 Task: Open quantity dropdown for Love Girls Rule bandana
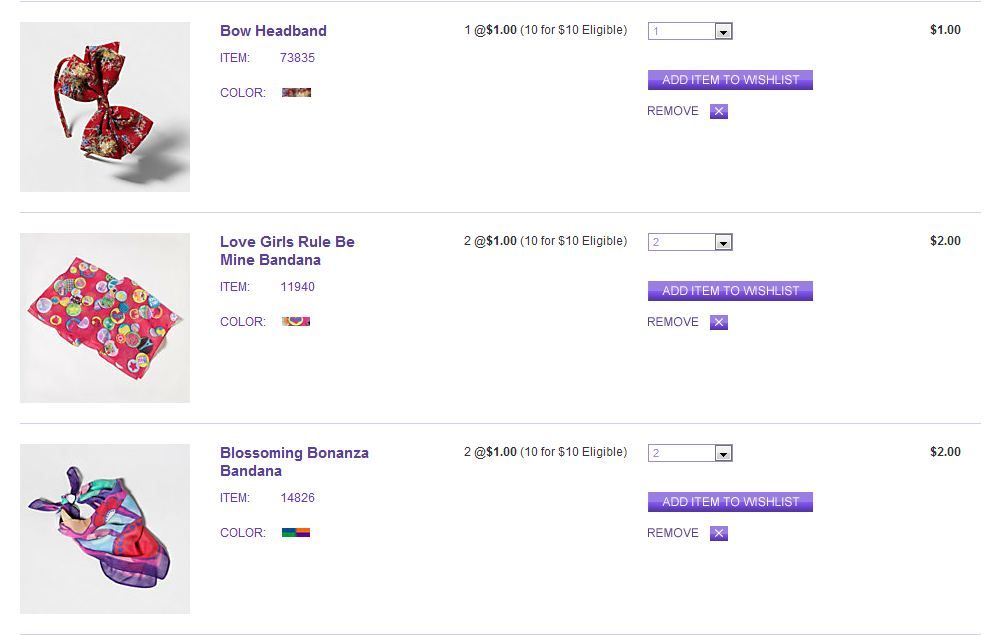(x=724, y=243)
